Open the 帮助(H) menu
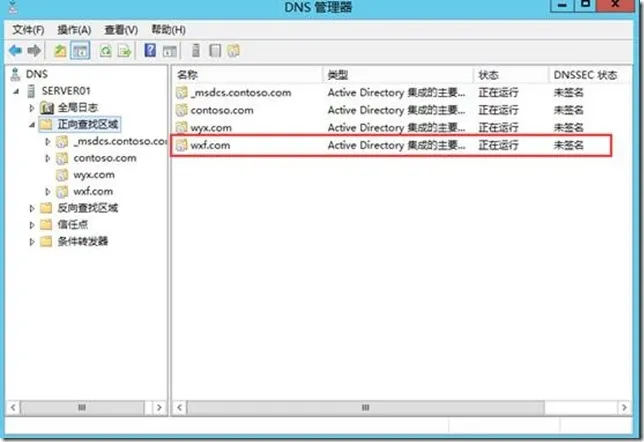 click(x=168, y=30)
